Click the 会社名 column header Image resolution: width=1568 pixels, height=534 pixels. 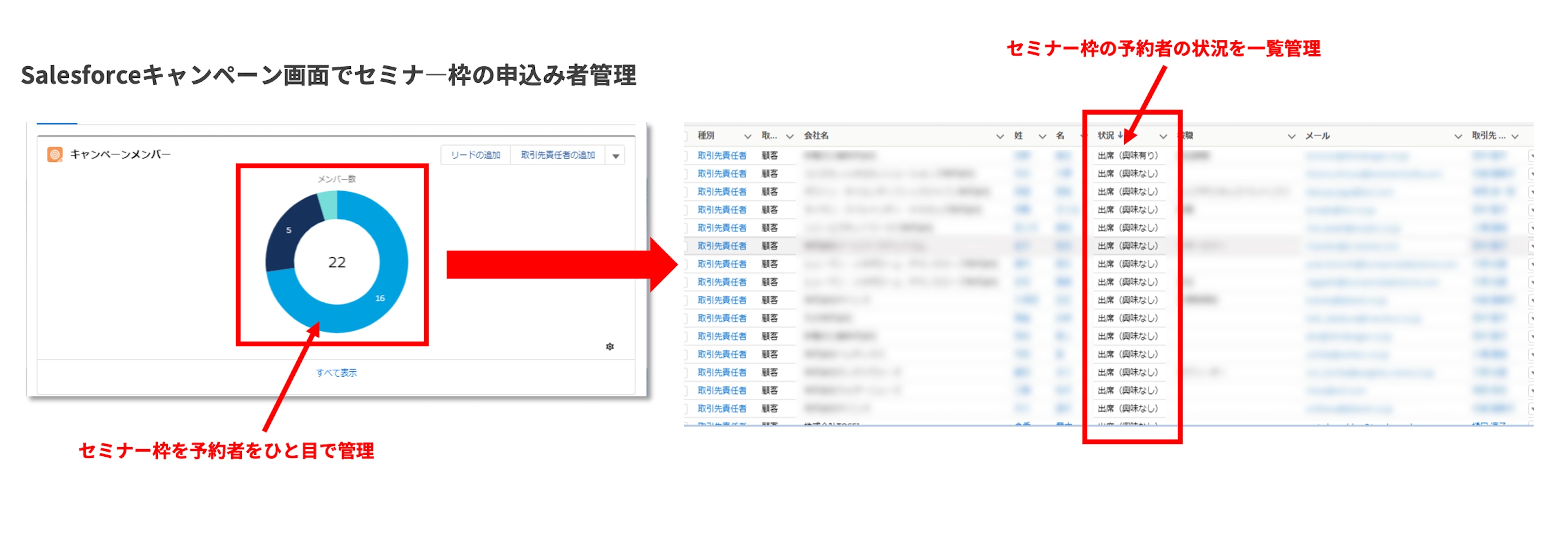[816, 135]
